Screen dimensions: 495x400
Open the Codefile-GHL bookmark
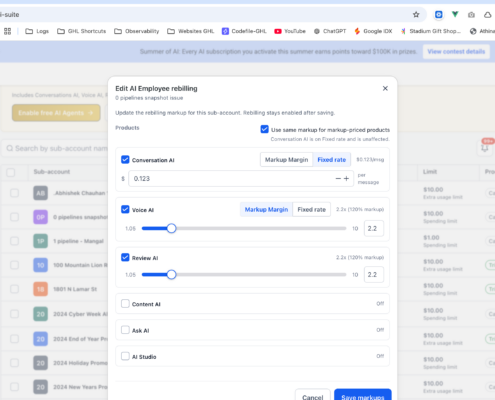[x=244, y=31]
